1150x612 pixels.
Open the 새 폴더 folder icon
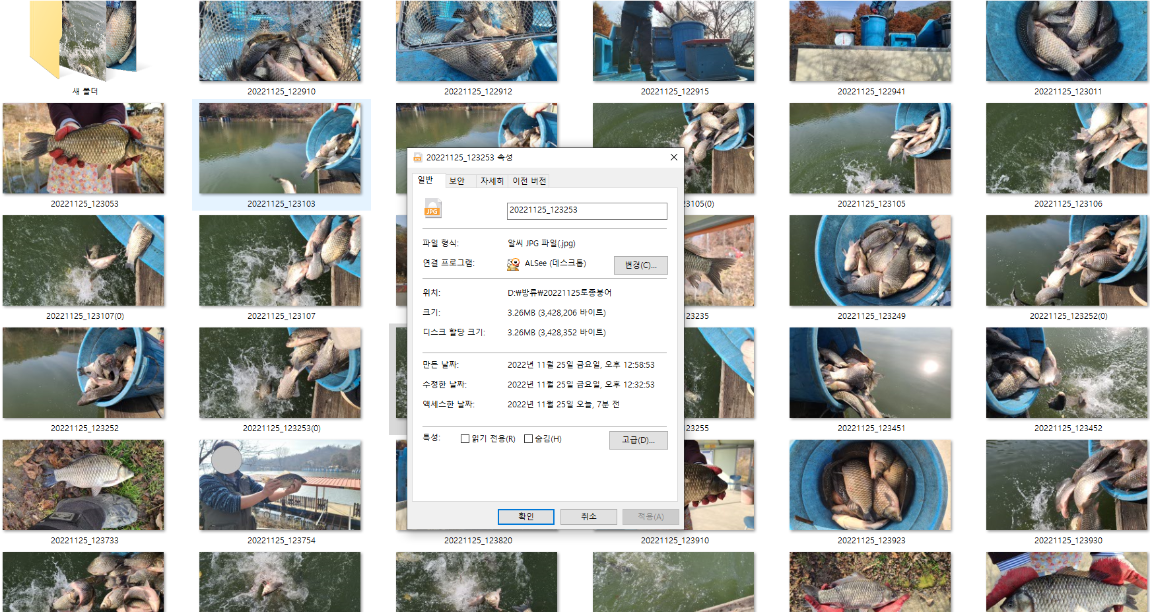[x=82, y=42]
